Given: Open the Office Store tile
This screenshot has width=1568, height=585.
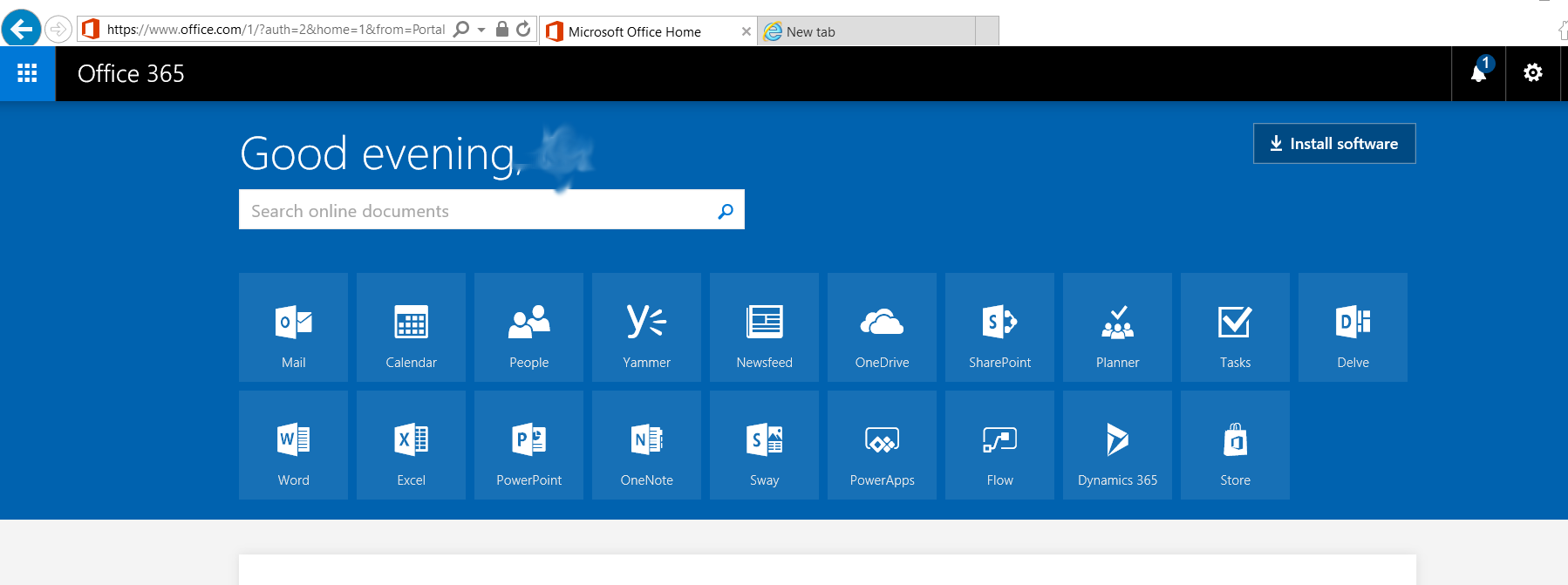Looking at the screenshot, I should coord(1235,446).
